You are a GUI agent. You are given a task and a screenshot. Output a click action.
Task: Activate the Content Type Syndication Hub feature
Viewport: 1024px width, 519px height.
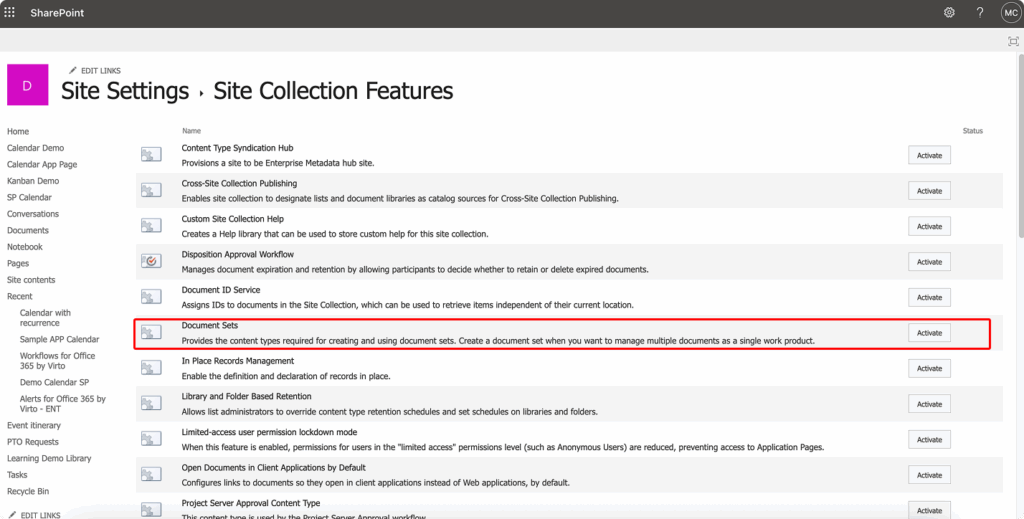coord(929,155)
